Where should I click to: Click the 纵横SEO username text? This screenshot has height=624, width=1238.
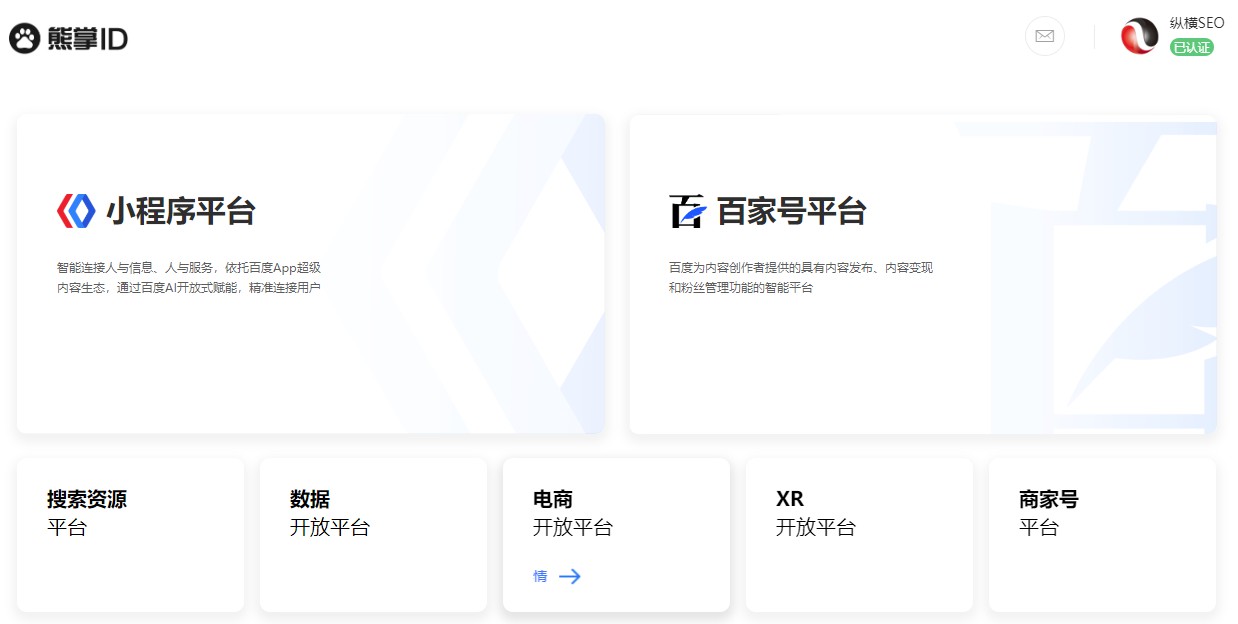pyautogui.click(x=1197, y=23)
